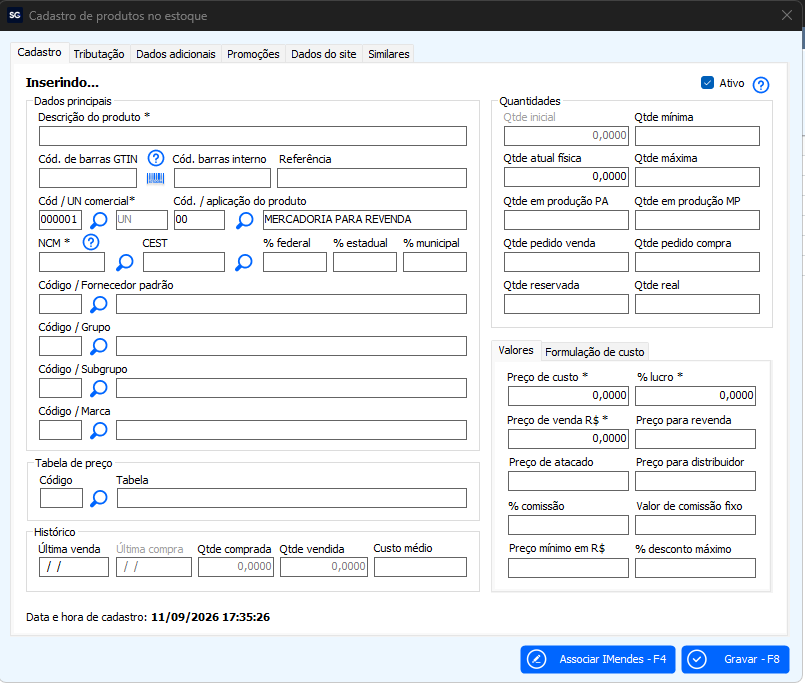805x683 pixels.
Task: Click the Qtde mínima field
Action: tap(697, 136)
